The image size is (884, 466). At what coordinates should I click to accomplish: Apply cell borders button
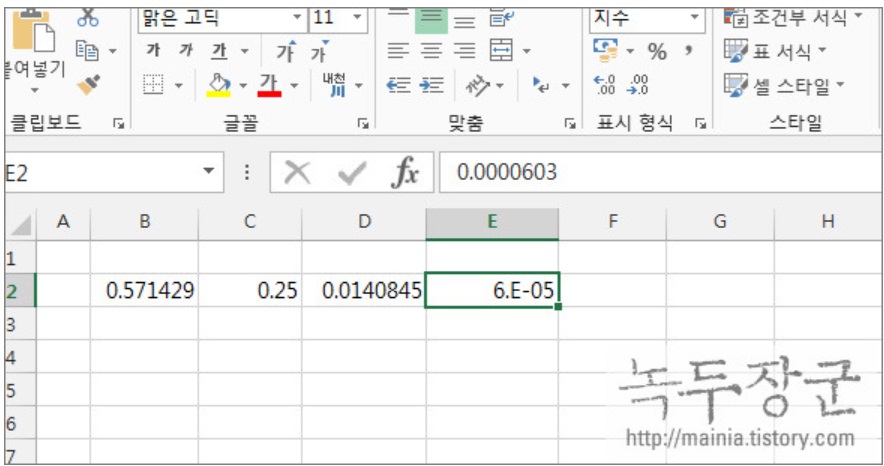[153, 85]
